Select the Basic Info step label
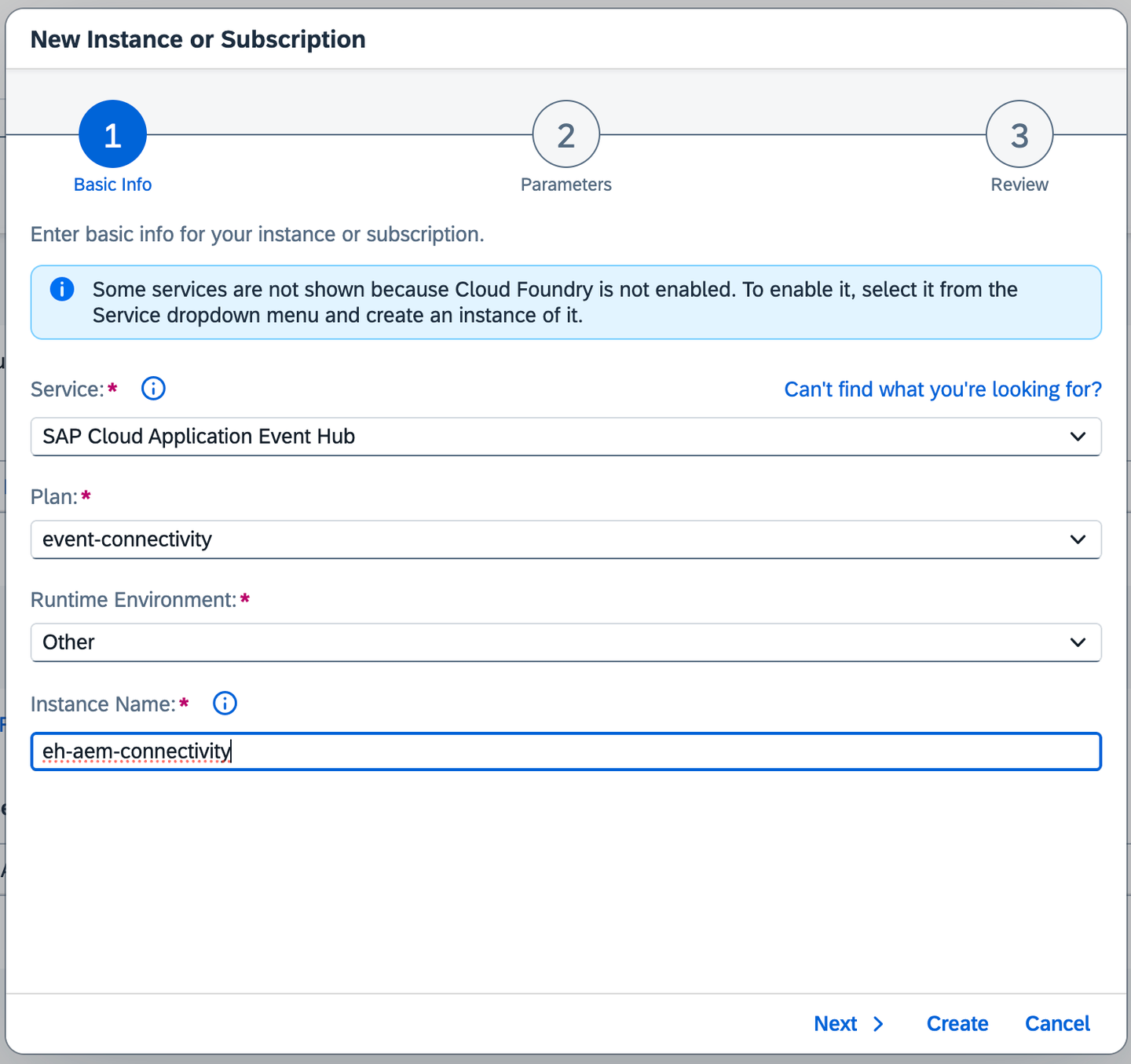This screenshot has width=1131, height=1064. 112,185
